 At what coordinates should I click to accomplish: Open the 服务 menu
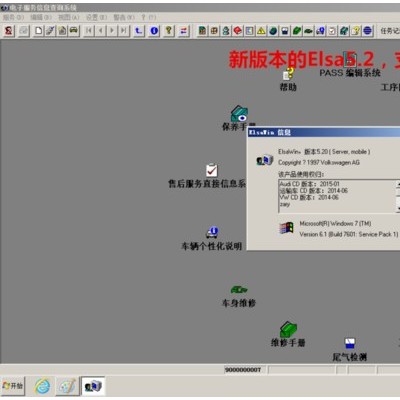(x=13, y=17)
